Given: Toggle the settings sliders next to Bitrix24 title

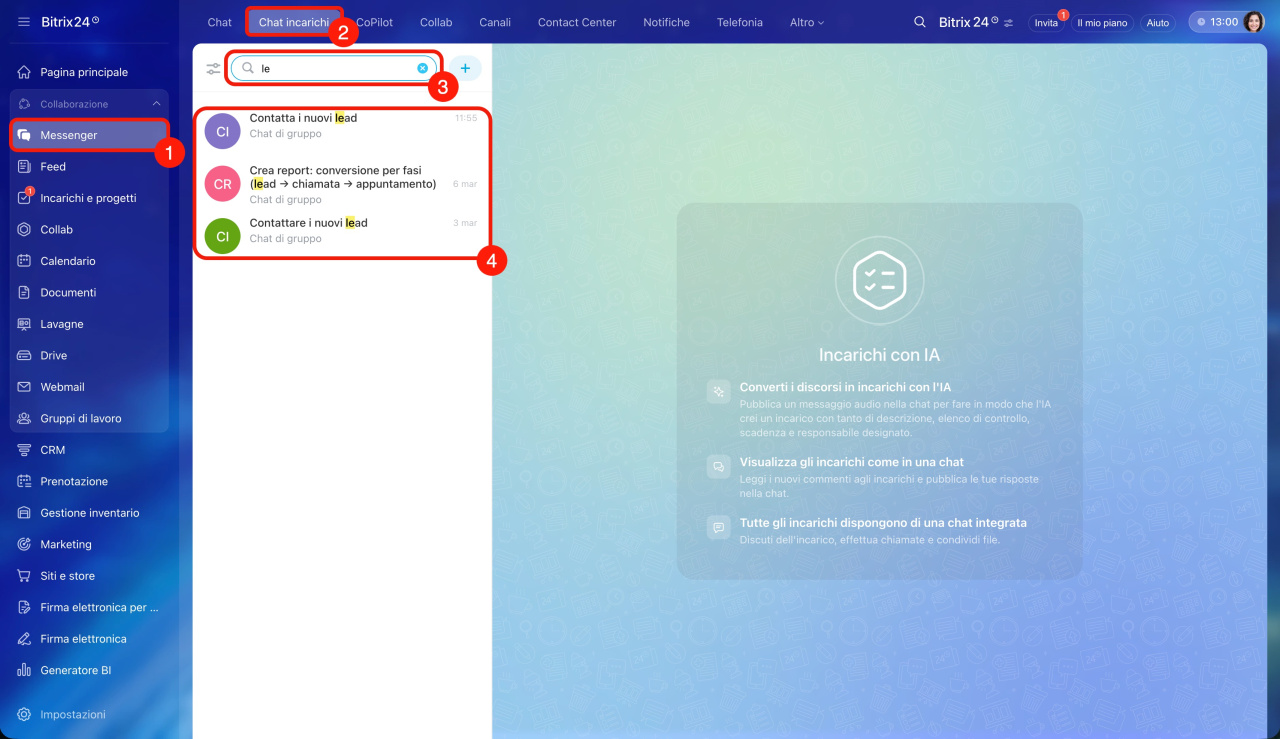Looking at the screenshot, I should [1008, 23].
